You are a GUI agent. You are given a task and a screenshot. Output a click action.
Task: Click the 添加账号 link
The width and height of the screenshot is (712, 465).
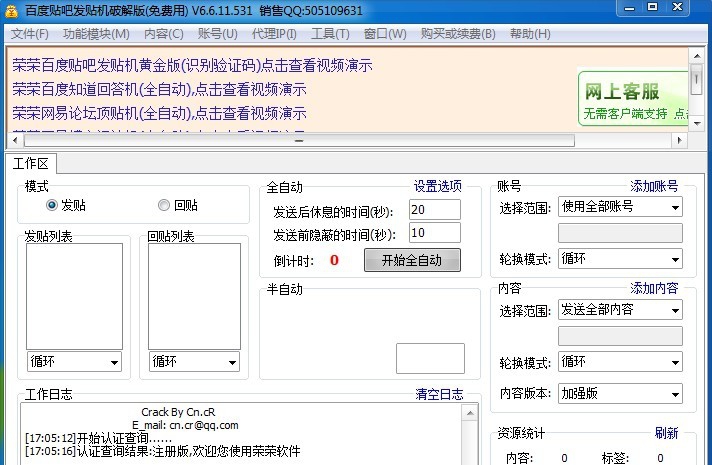click(654, 186)
